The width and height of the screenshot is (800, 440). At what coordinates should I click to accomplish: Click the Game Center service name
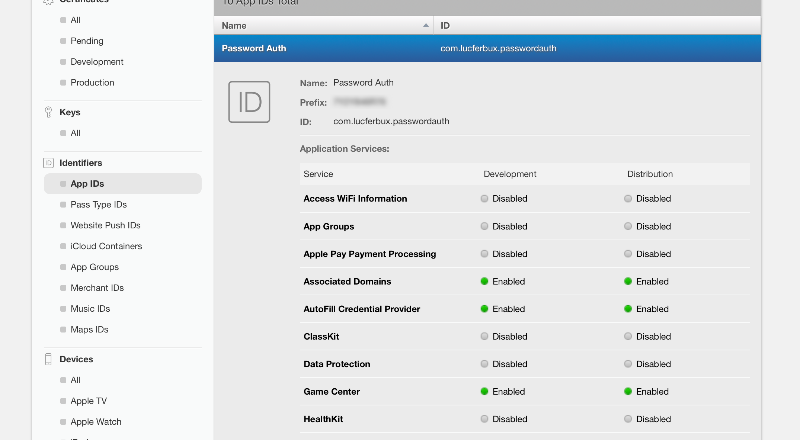pyautogui.click(x=332, y=392)
